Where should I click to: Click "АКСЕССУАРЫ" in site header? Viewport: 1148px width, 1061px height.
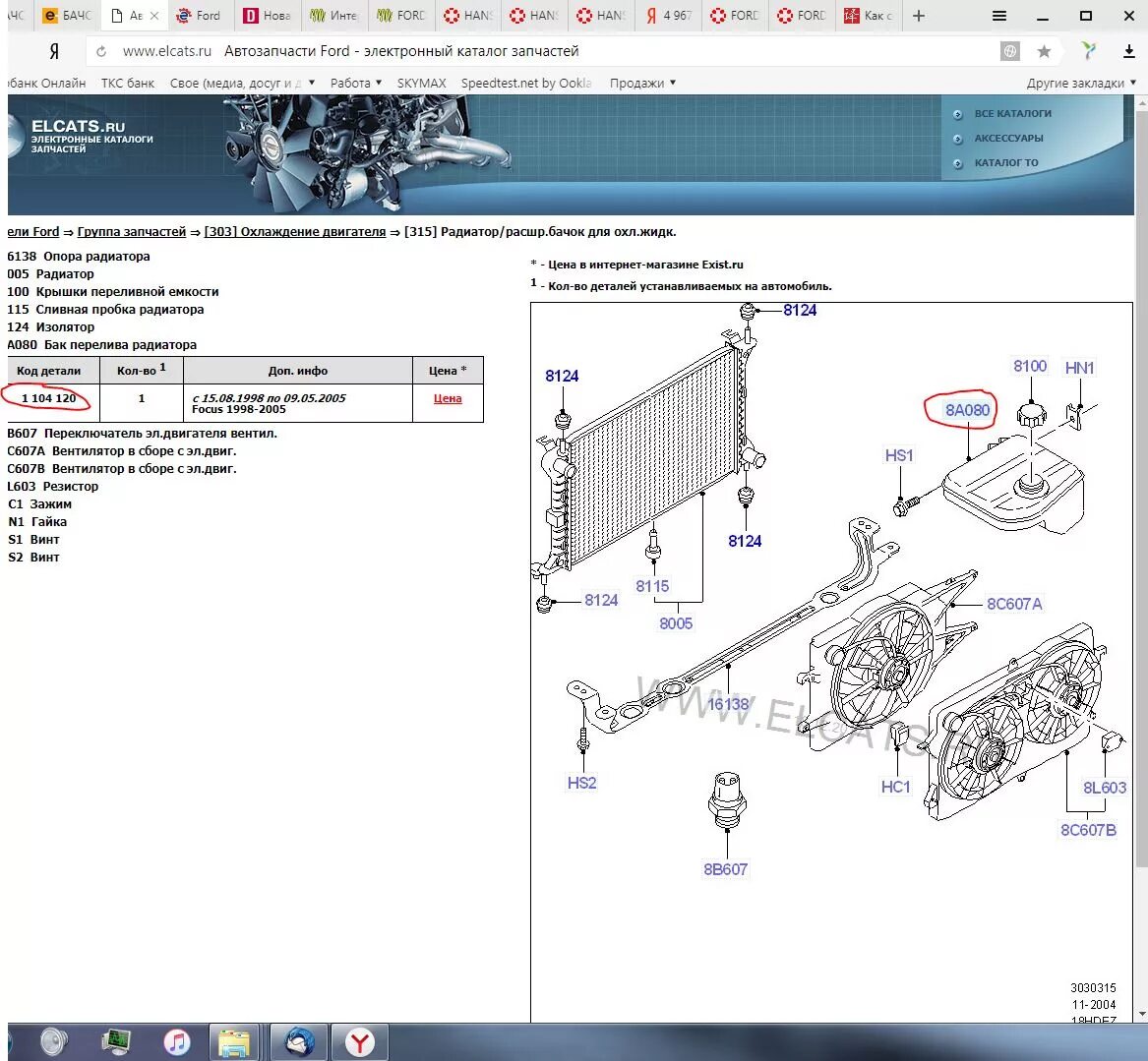1008,138
